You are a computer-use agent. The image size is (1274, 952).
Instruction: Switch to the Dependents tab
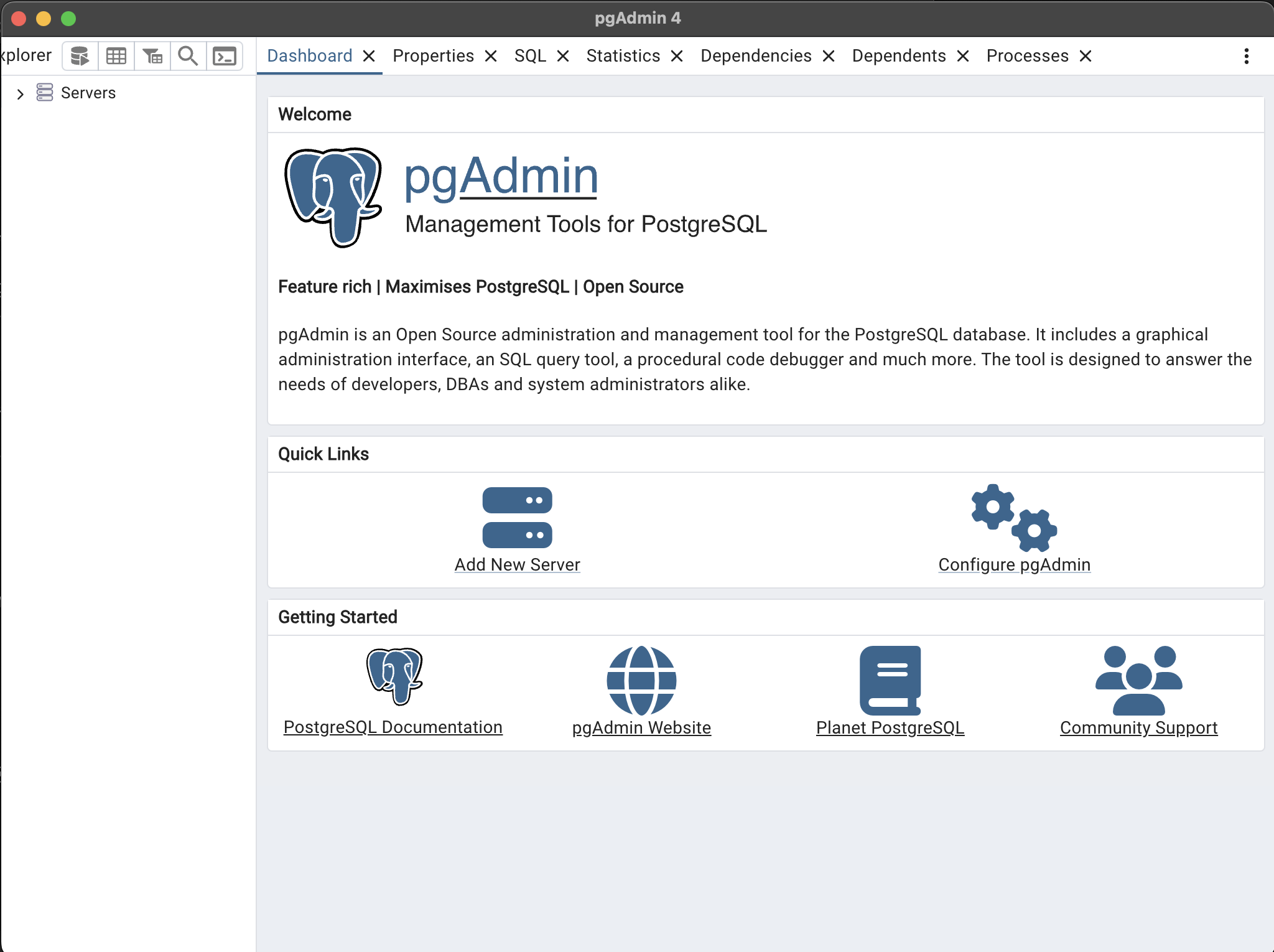(x=899, y=56)
